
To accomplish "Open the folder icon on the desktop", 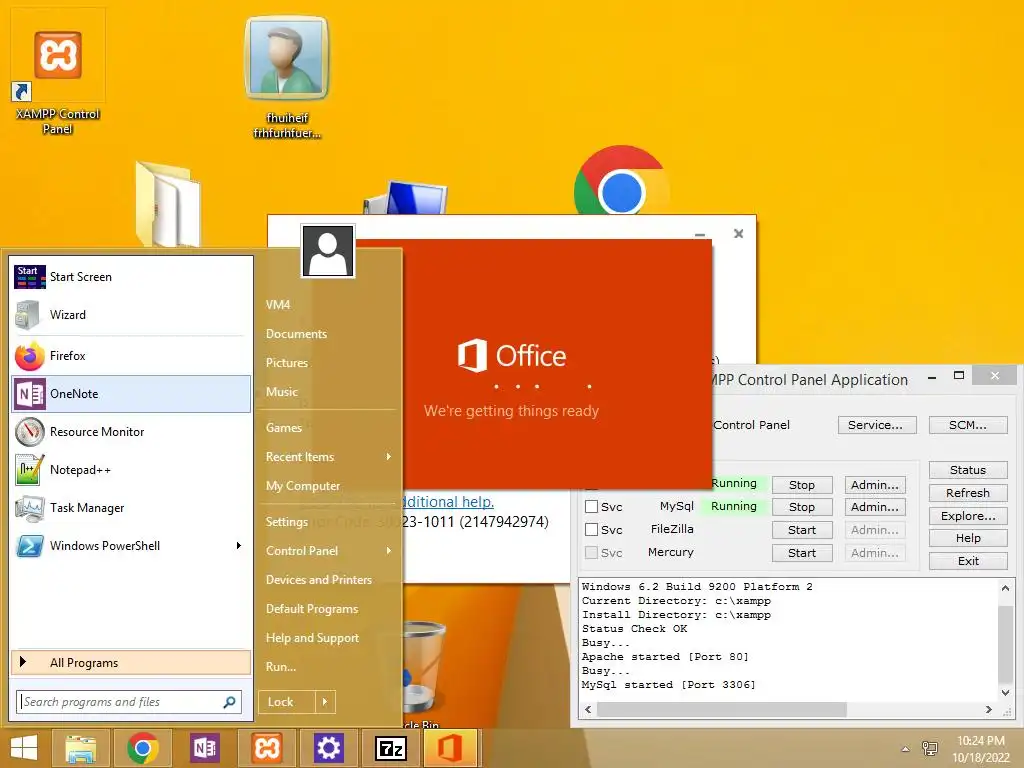I will (168, 204).
